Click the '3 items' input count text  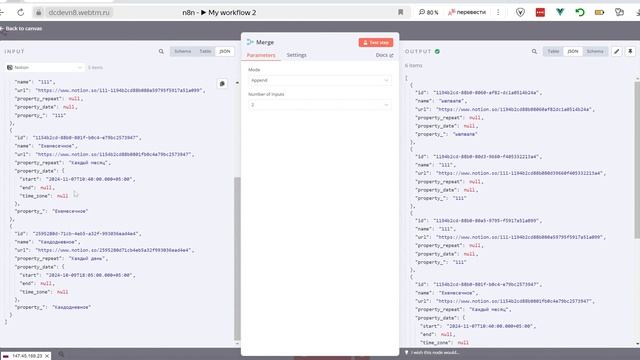click(96, 67)
